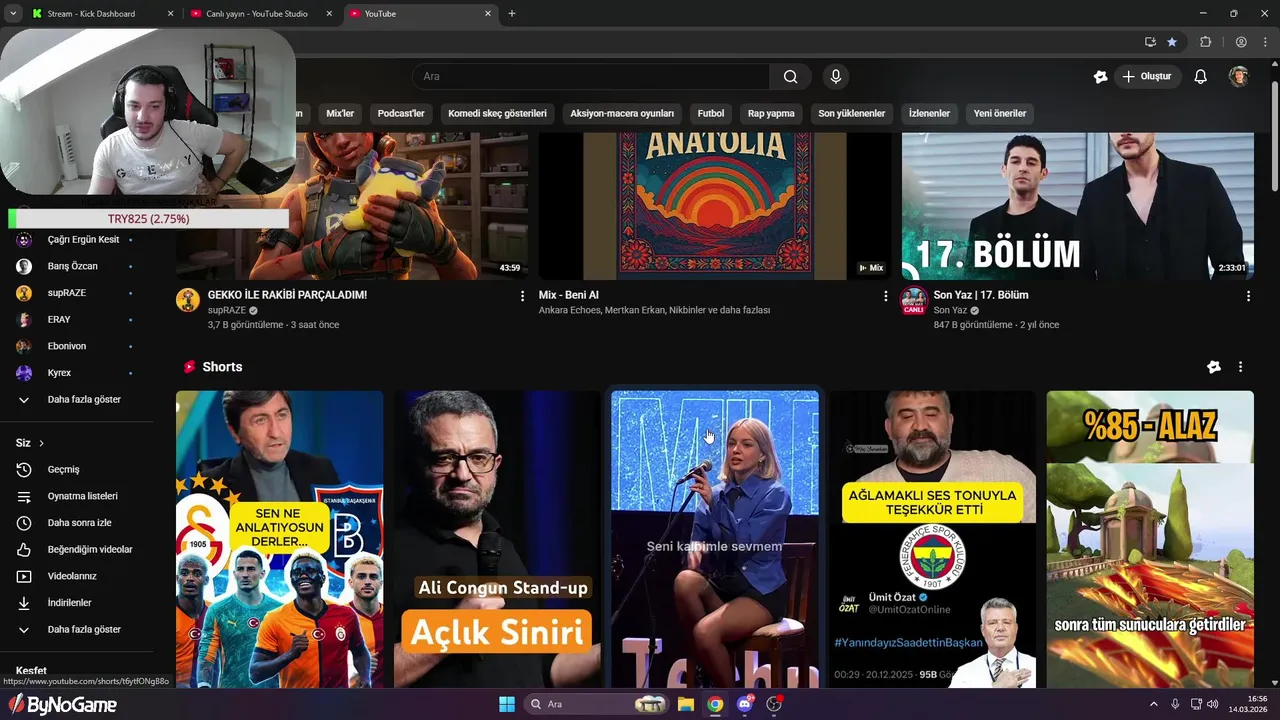The height and width of the screenshot is (720, 1280).
Task: Open the Shorts shelf three-dot menu
Action: click(x=1240, y=367)
